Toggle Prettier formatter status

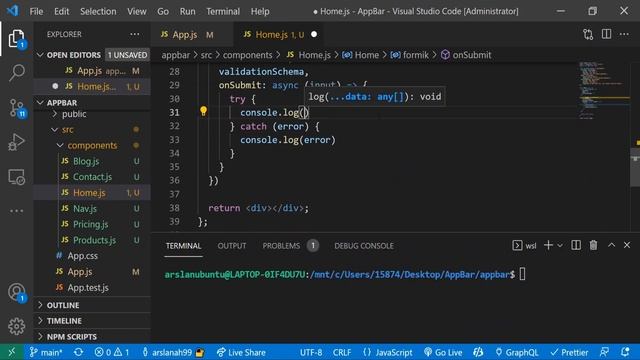(x=569, y=352)
